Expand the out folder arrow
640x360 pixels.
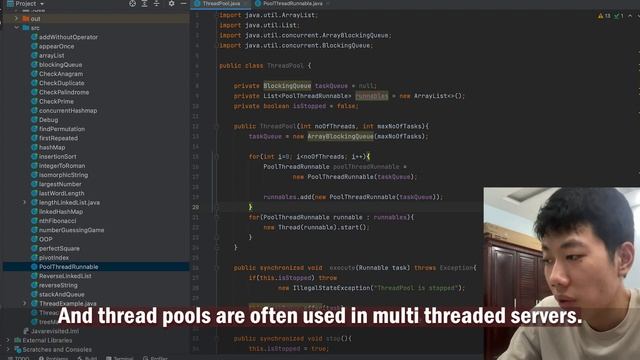point(16,18)
